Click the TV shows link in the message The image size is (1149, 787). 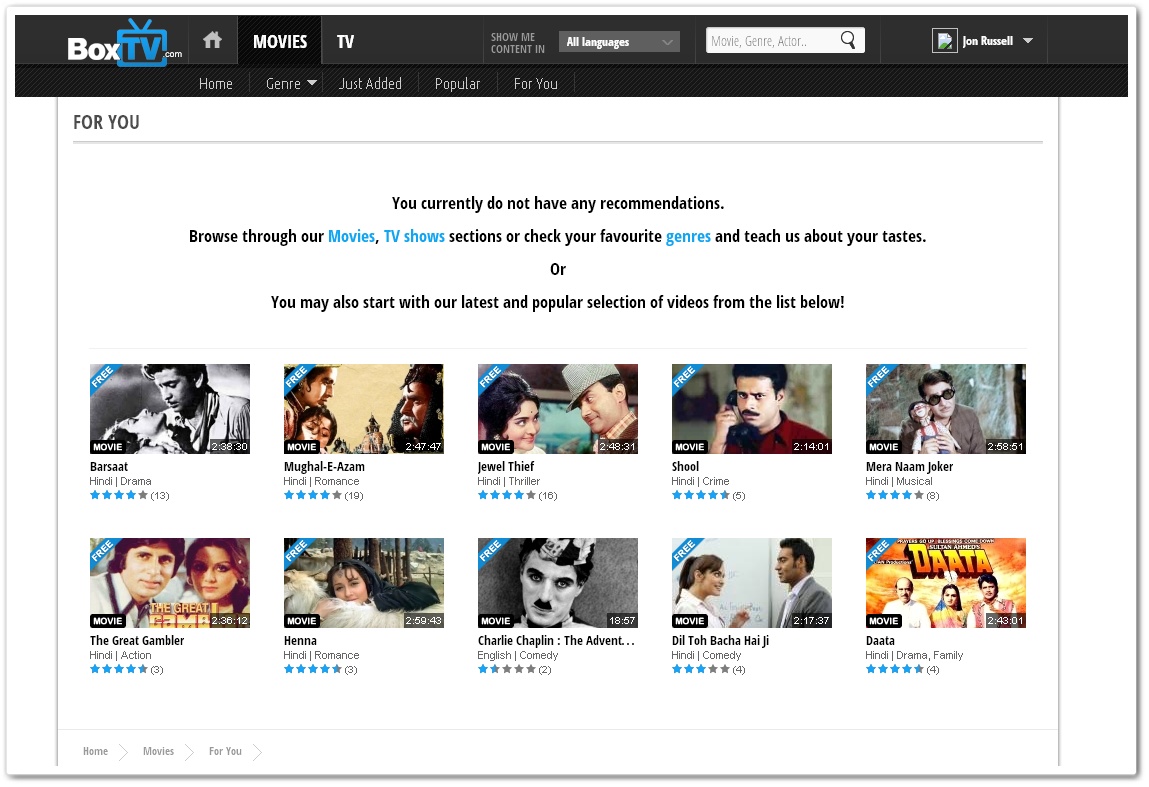coord(414,236)
